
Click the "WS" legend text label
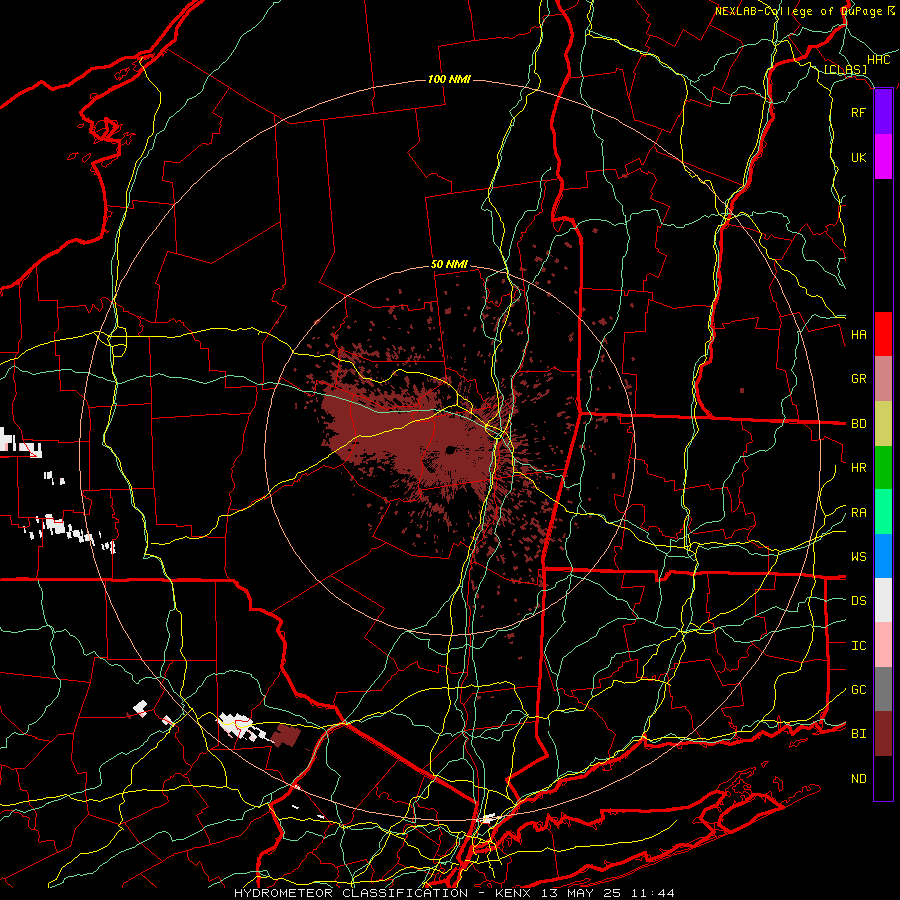coord(858,557)
